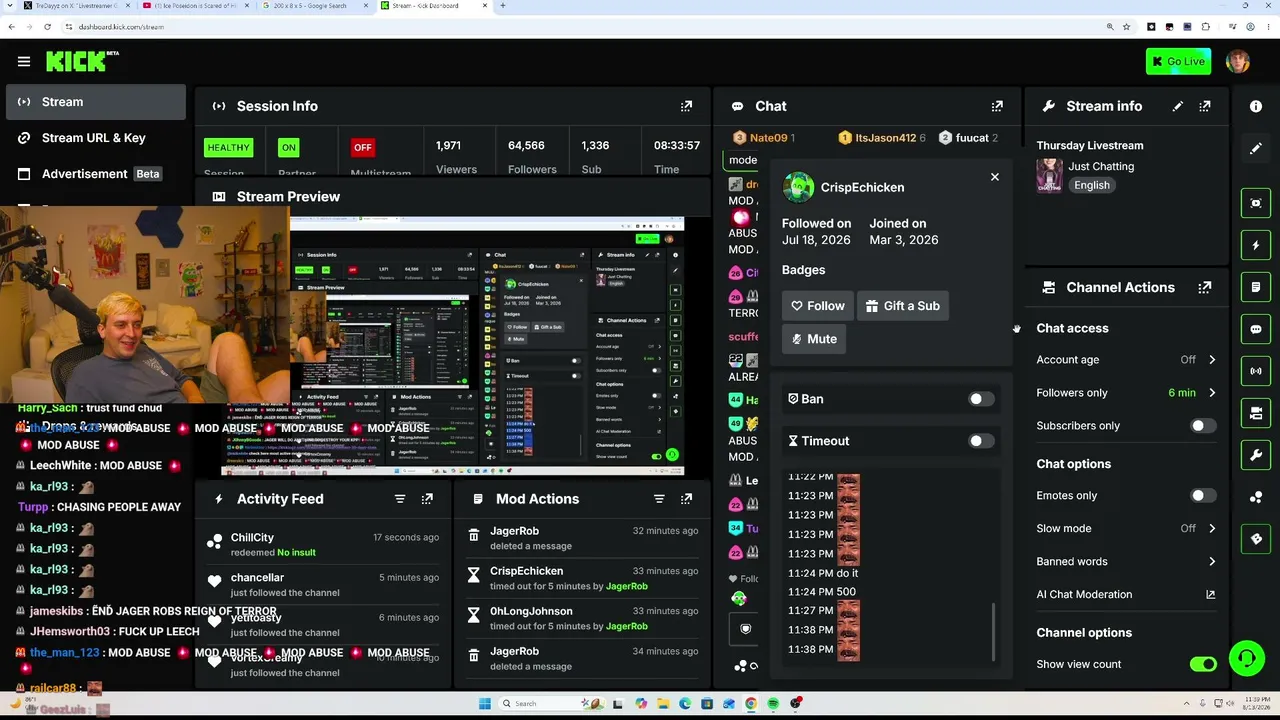Open JagerRob link in timeout entry for CrispEchicken
1280x720 pixels.
[x=627, y=586]
